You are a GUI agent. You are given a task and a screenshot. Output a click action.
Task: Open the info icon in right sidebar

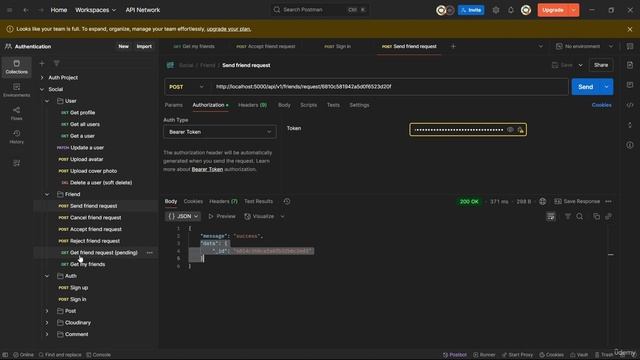coord(630,145)
